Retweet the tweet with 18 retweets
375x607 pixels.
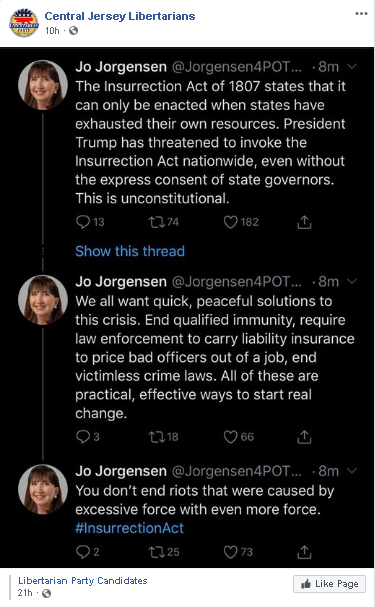(156, 437)
